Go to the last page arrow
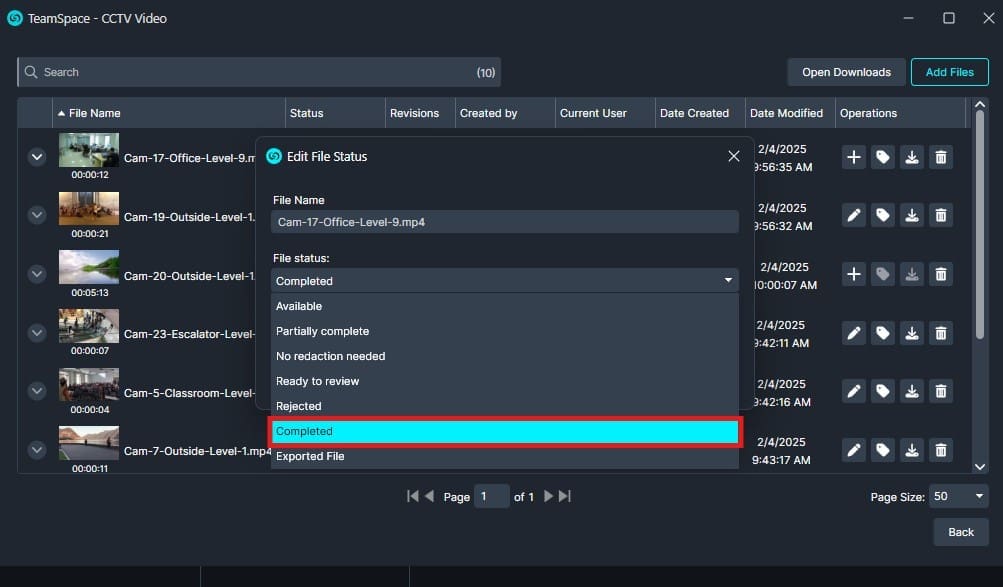 565,496
